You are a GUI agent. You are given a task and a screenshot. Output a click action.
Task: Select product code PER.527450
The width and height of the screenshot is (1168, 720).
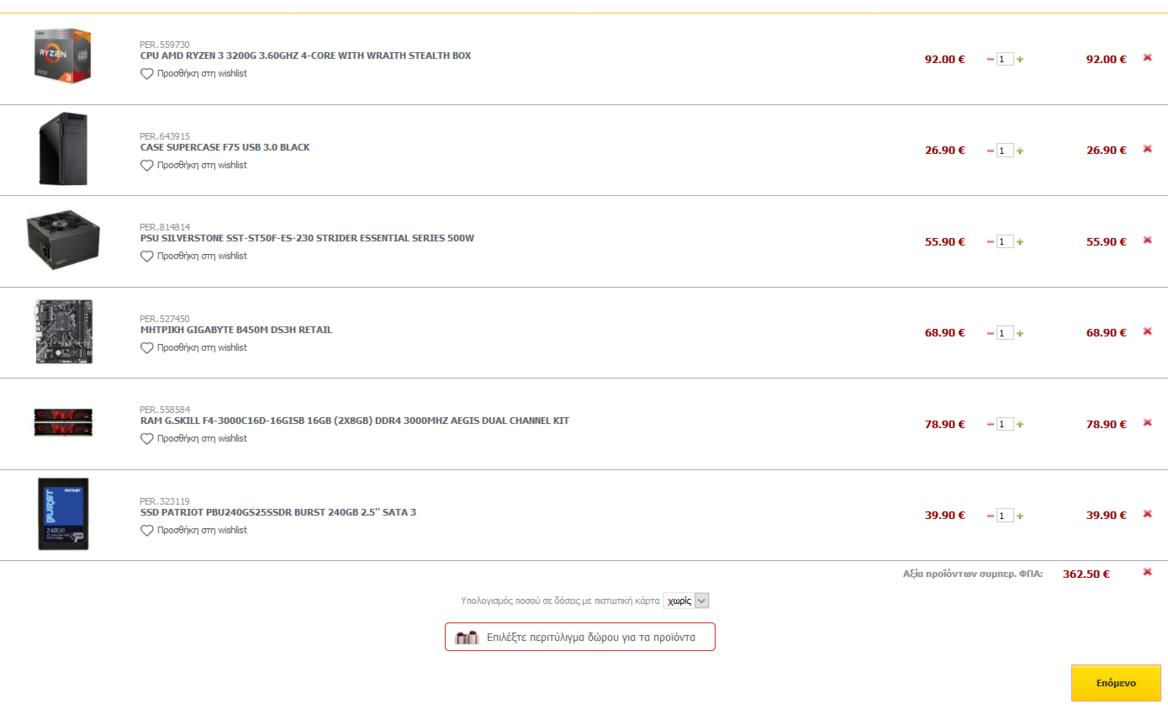click(x=165, y=319)
